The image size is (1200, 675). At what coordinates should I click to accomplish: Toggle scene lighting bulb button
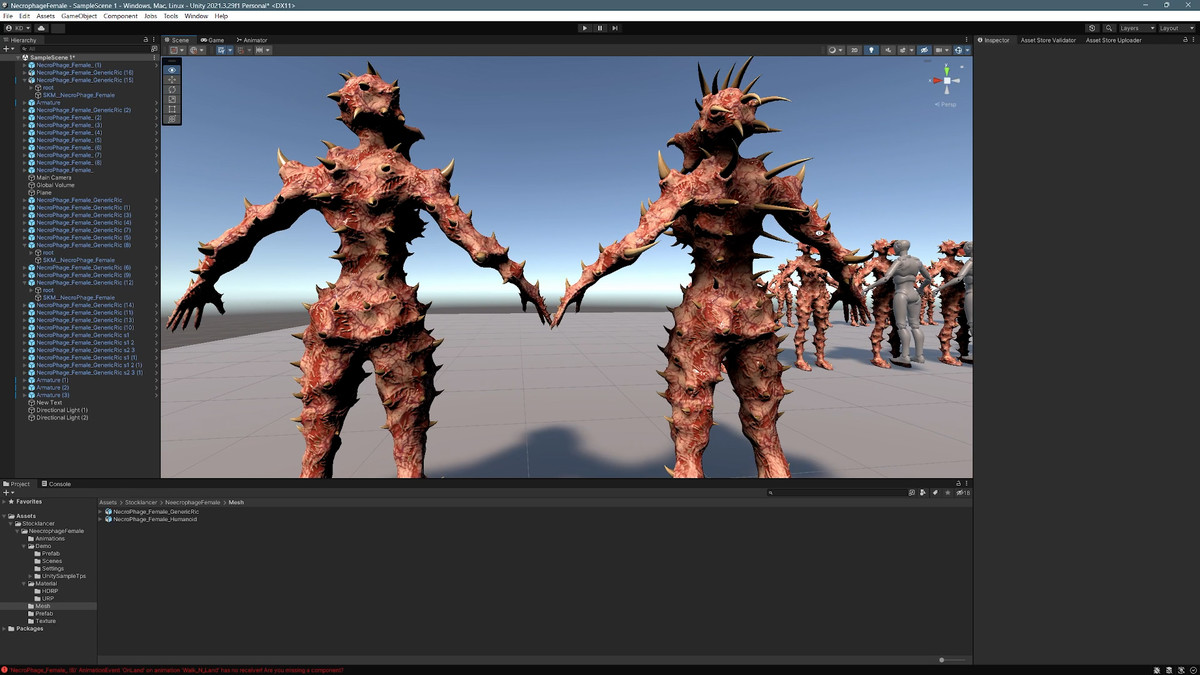(x=871, y=50)
